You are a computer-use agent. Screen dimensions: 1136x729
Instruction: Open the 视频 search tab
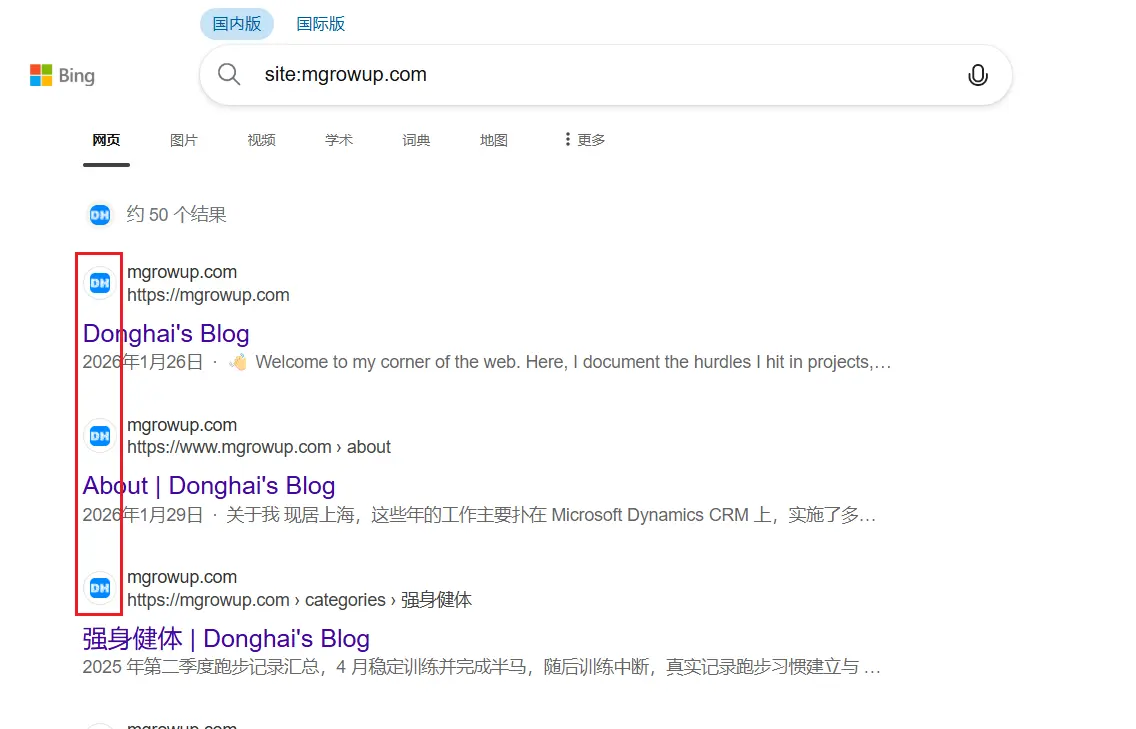coord(261,140)
